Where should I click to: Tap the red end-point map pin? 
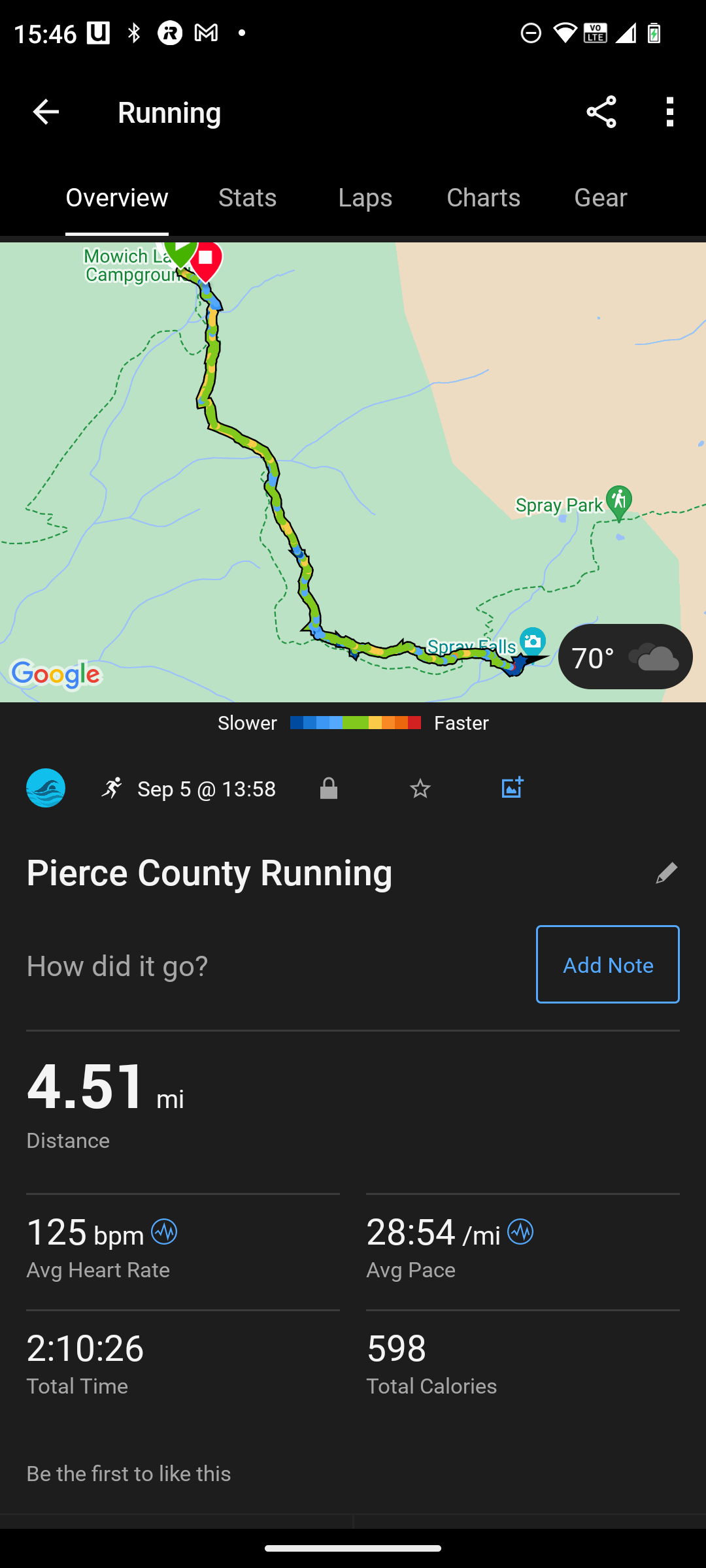pos(206,260)
